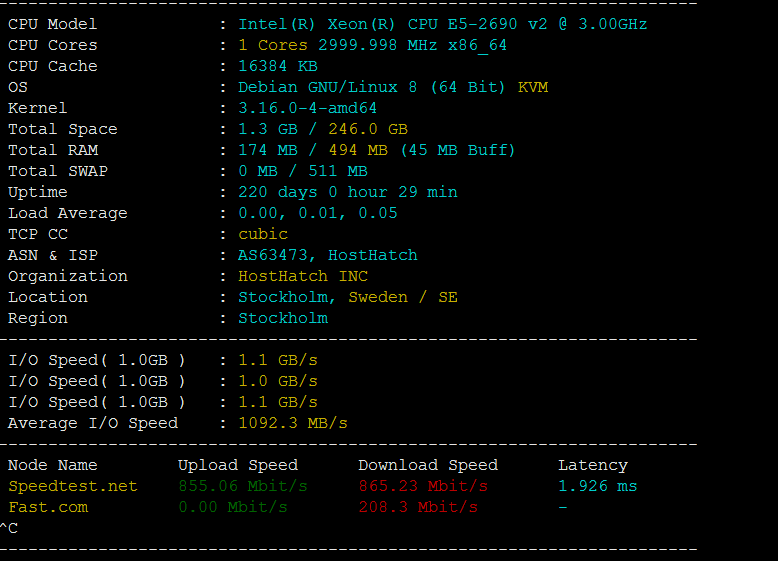Screen dimensions: 778x561
Task: Click the HostHatch INC organization value
Action: [302, 276]
